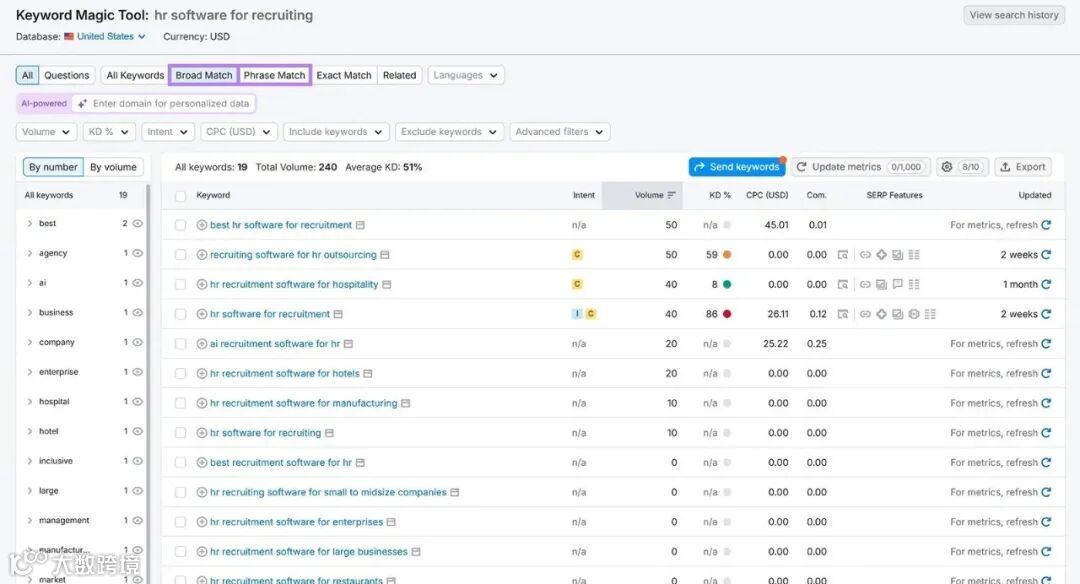
Task: Check the recruiting software for hr outsourcing row
Action: pos(180,254)
